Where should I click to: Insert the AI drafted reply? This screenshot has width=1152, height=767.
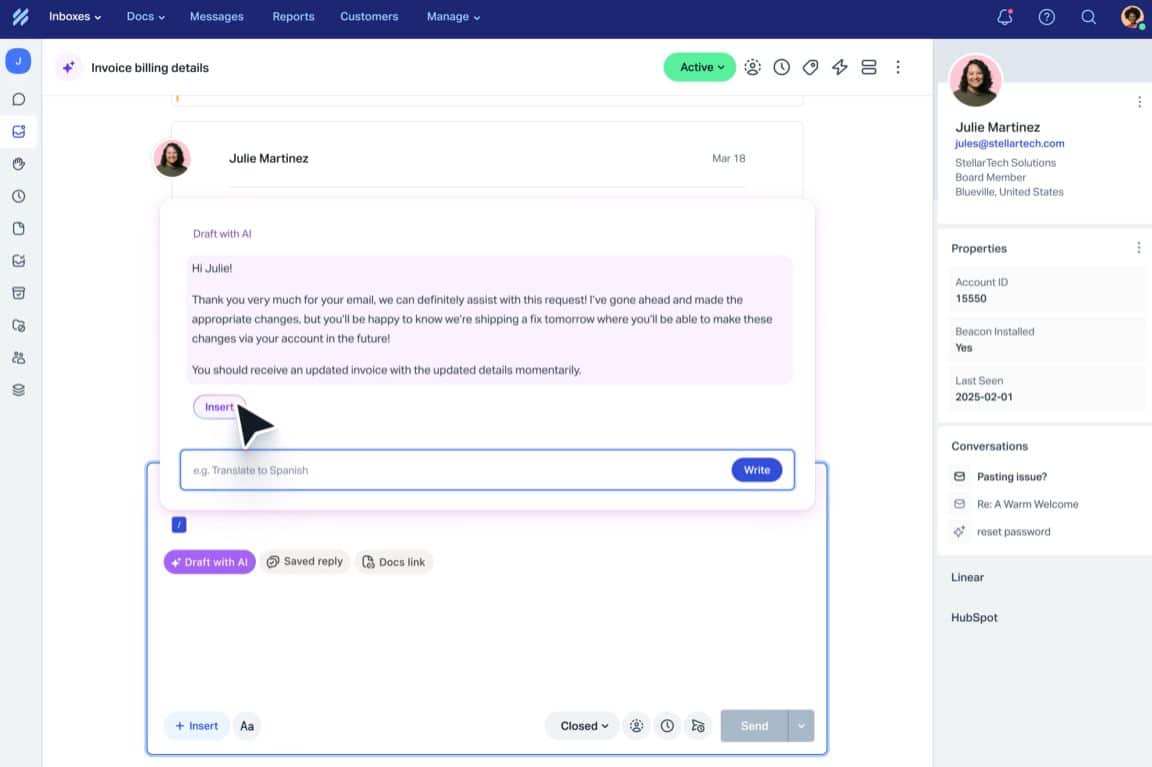click(219, 406)
